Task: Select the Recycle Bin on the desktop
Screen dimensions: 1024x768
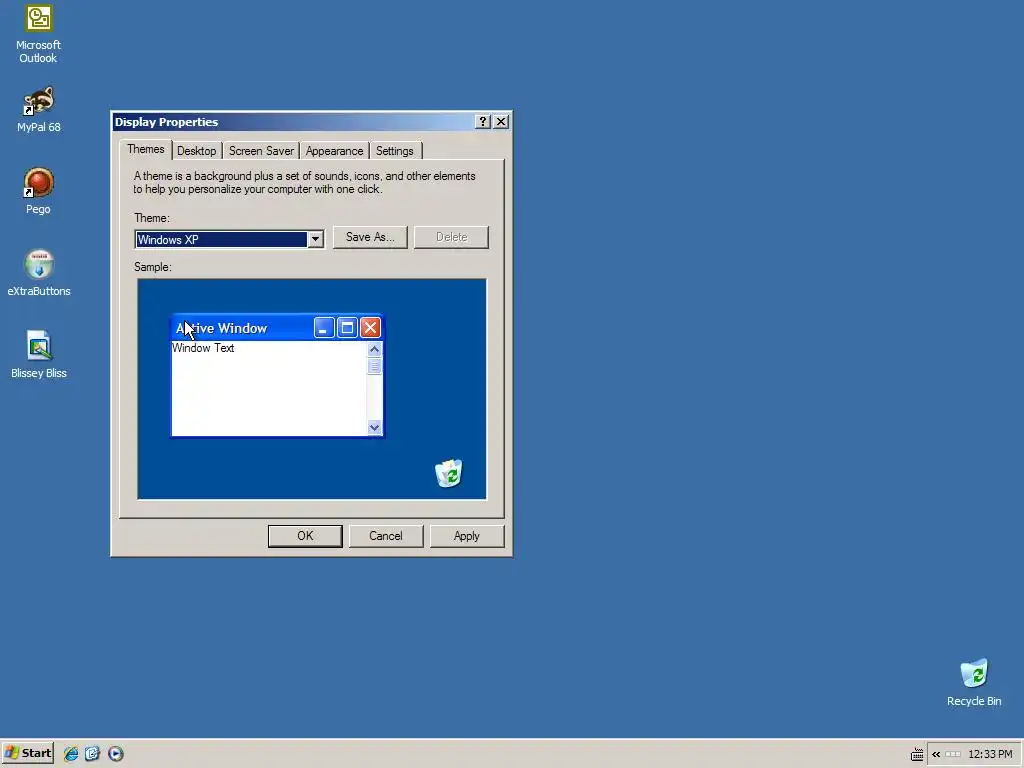Action: coord(974,682)
